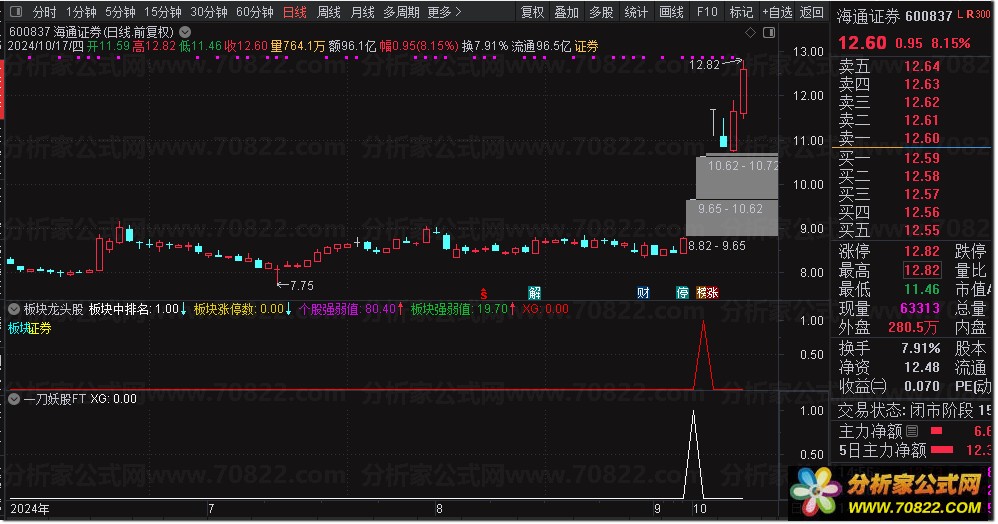Open the 统计 statistics tool

[x=636, y=12]
